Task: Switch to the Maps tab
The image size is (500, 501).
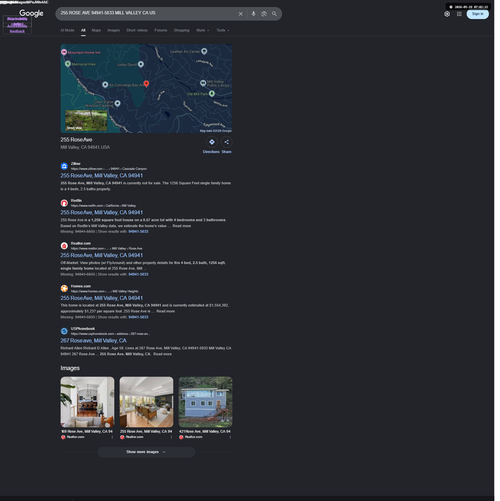Action: coord(96,30)
